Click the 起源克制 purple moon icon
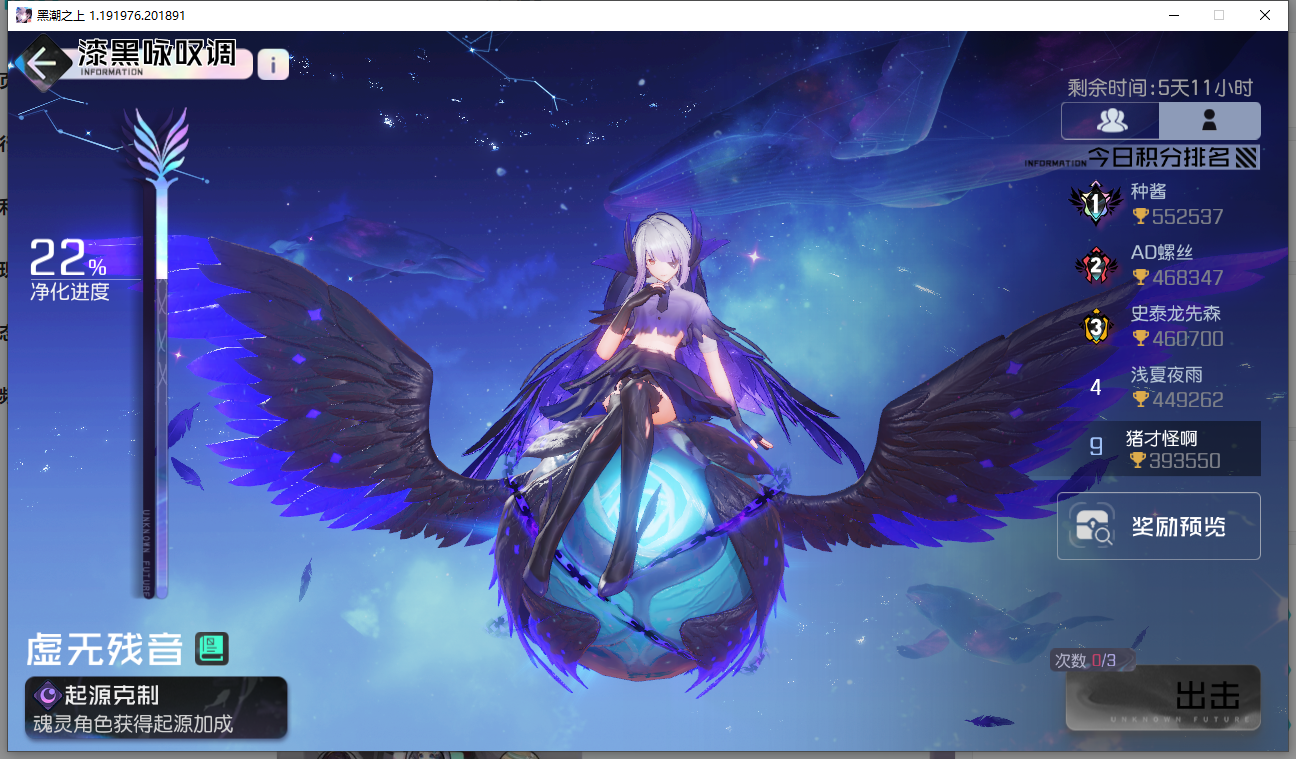The width and height of the screenshot is (1296, 759). [47, 696]
